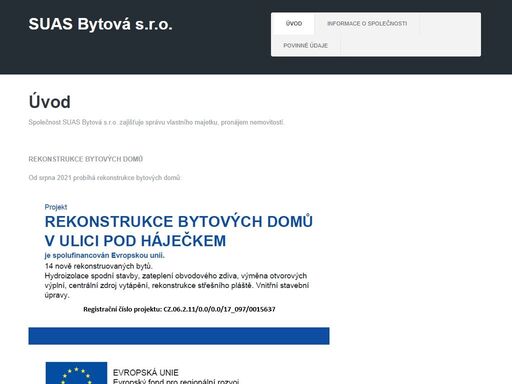Screen dimensions: 512x384
Task: Click the Registrační číslo projektu line
Action: 179,309
